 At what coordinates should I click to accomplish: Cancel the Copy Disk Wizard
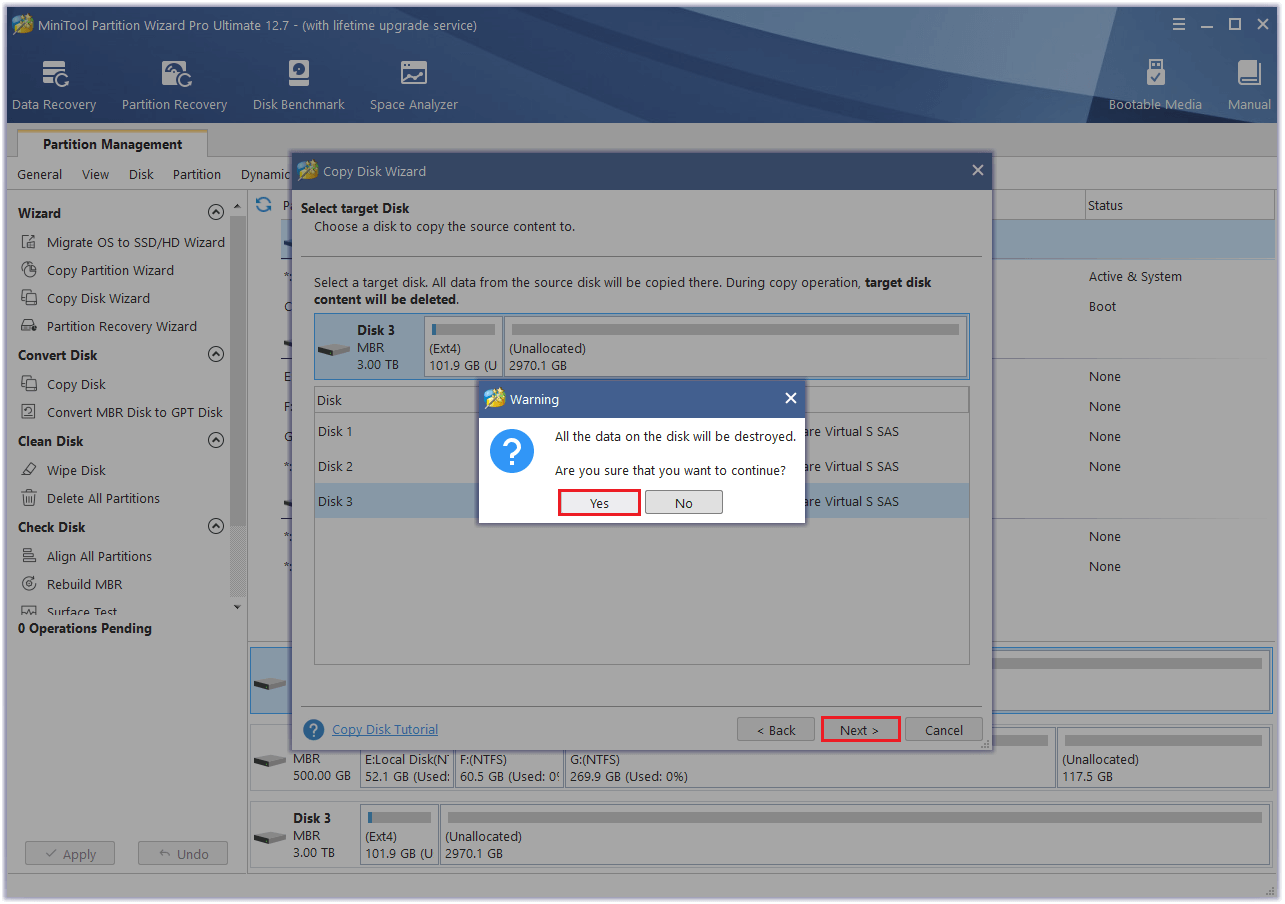[944, 730]
